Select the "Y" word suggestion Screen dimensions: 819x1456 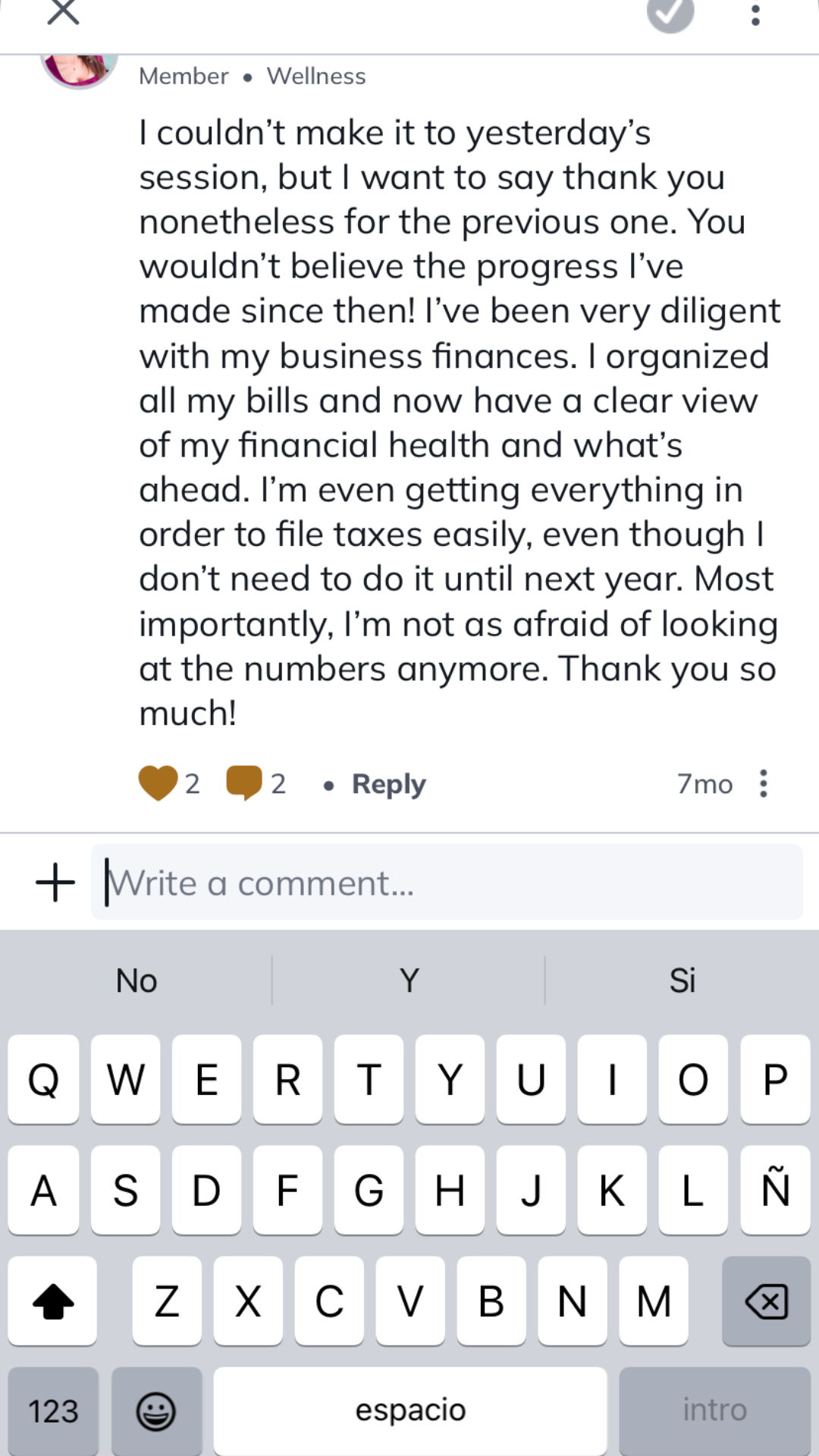(x=409, y=981)
